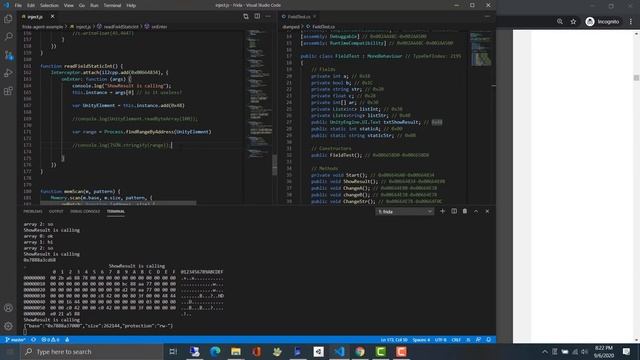Click the left editor minimap
The width and height of the screenshot is (640, 360).
click(x=260, y=94)
